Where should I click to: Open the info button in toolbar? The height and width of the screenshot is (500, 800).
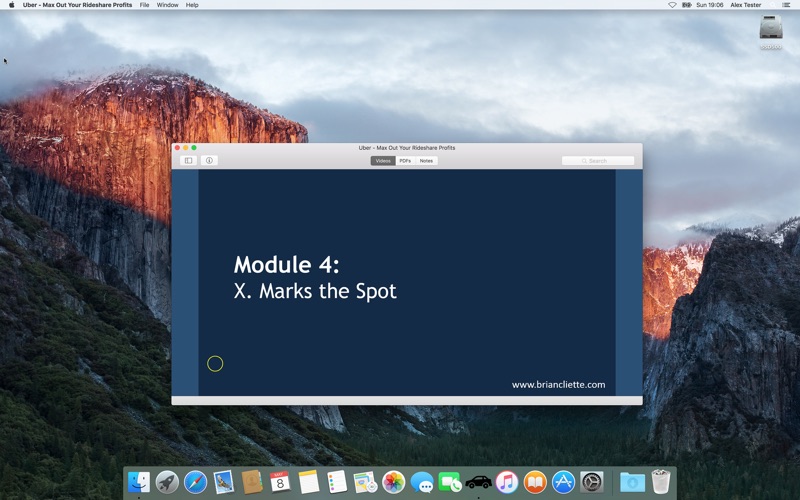click(x=209, y=160)
